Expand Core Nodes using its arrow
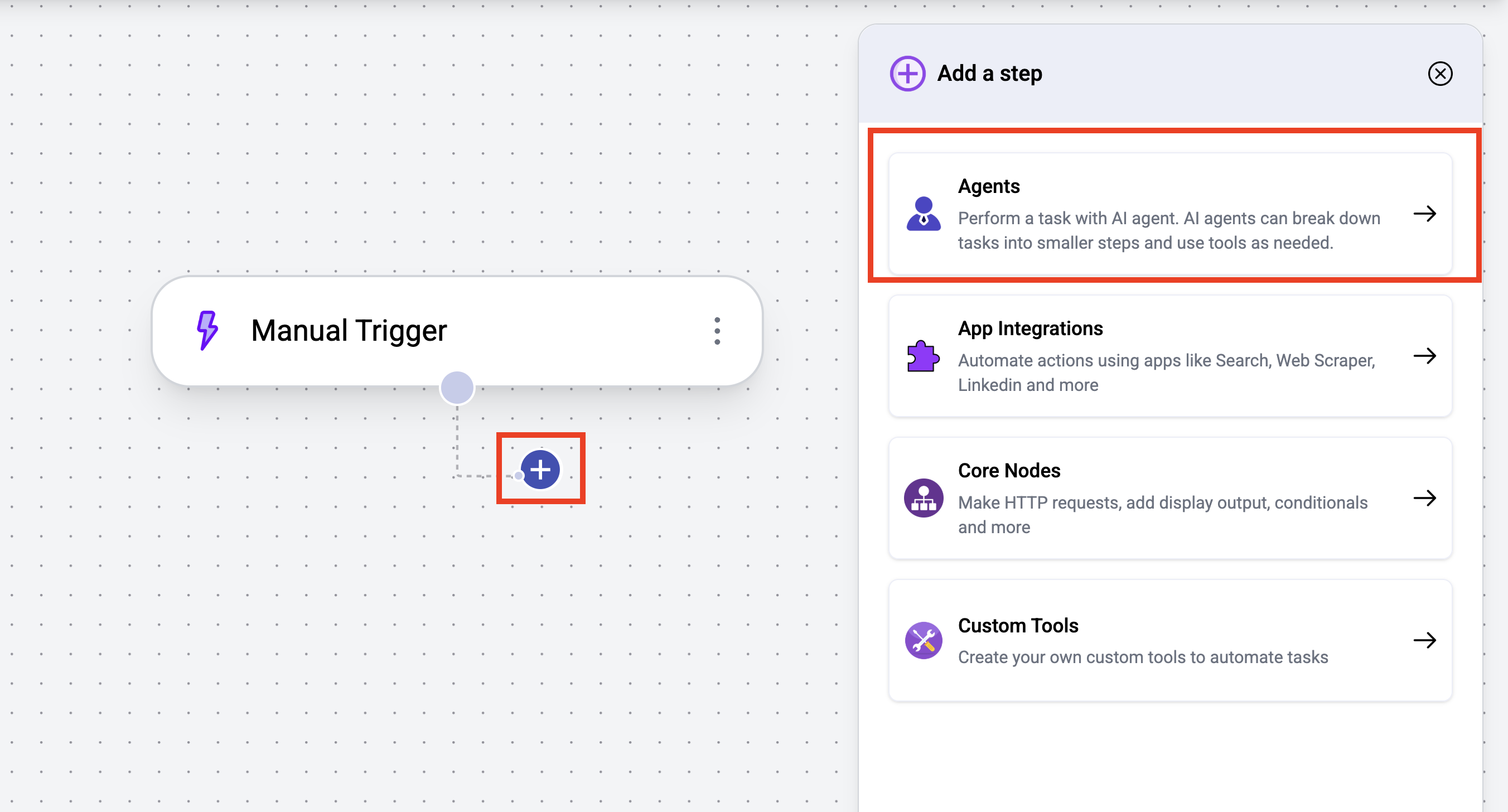 (1424, 498)
